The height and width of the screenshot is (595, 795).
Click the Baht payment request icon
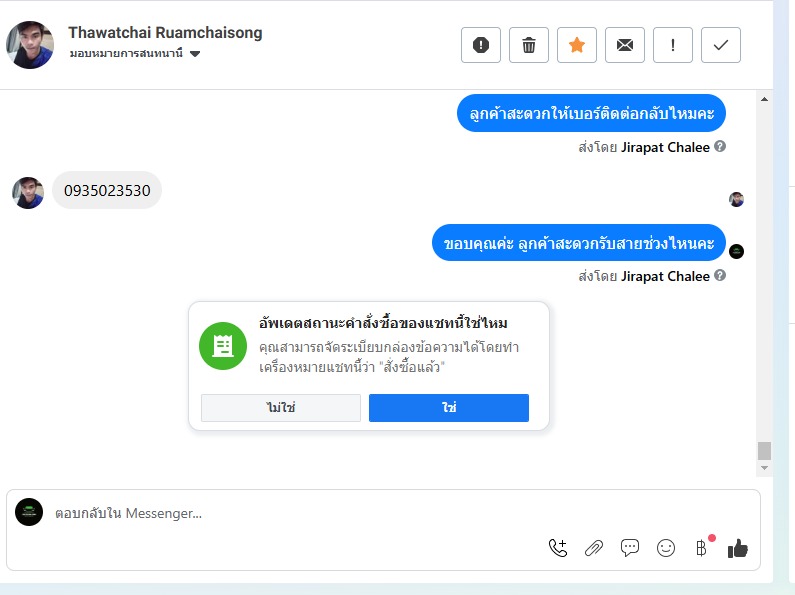coord(702,547)
